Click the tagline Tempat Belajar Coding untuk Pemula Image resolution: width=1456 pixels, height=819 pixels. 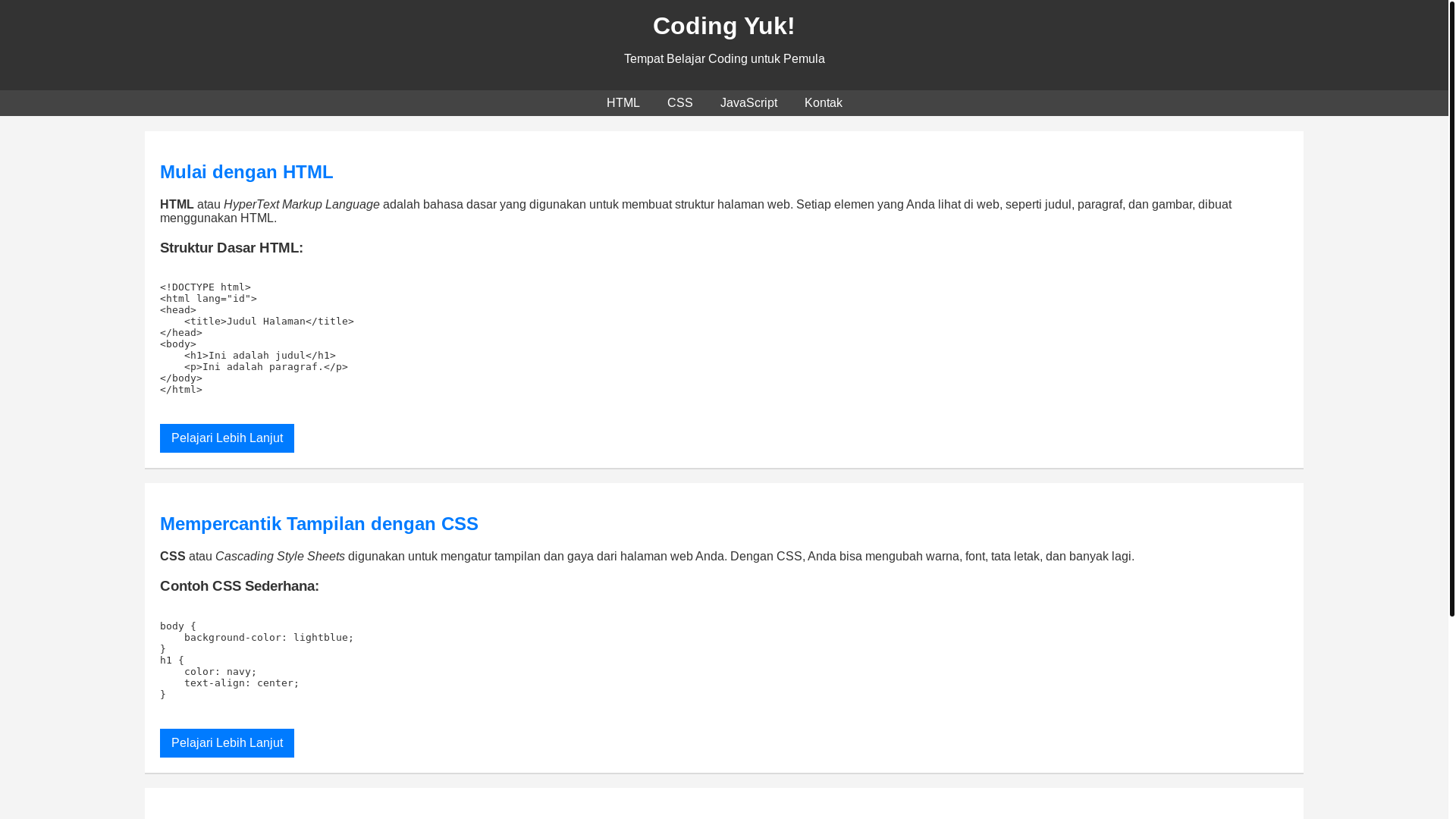[x=723, y=59]
